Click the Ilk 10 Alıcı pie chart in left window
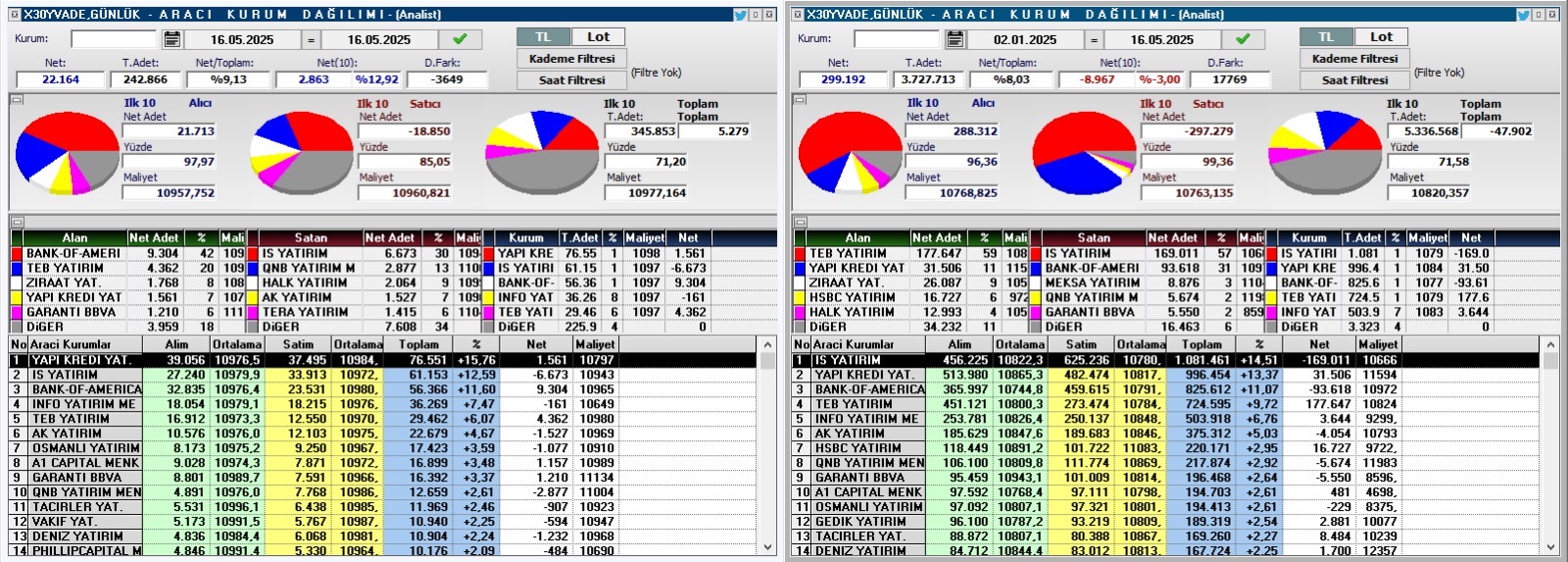1568x562 pixels. point(67,153)
